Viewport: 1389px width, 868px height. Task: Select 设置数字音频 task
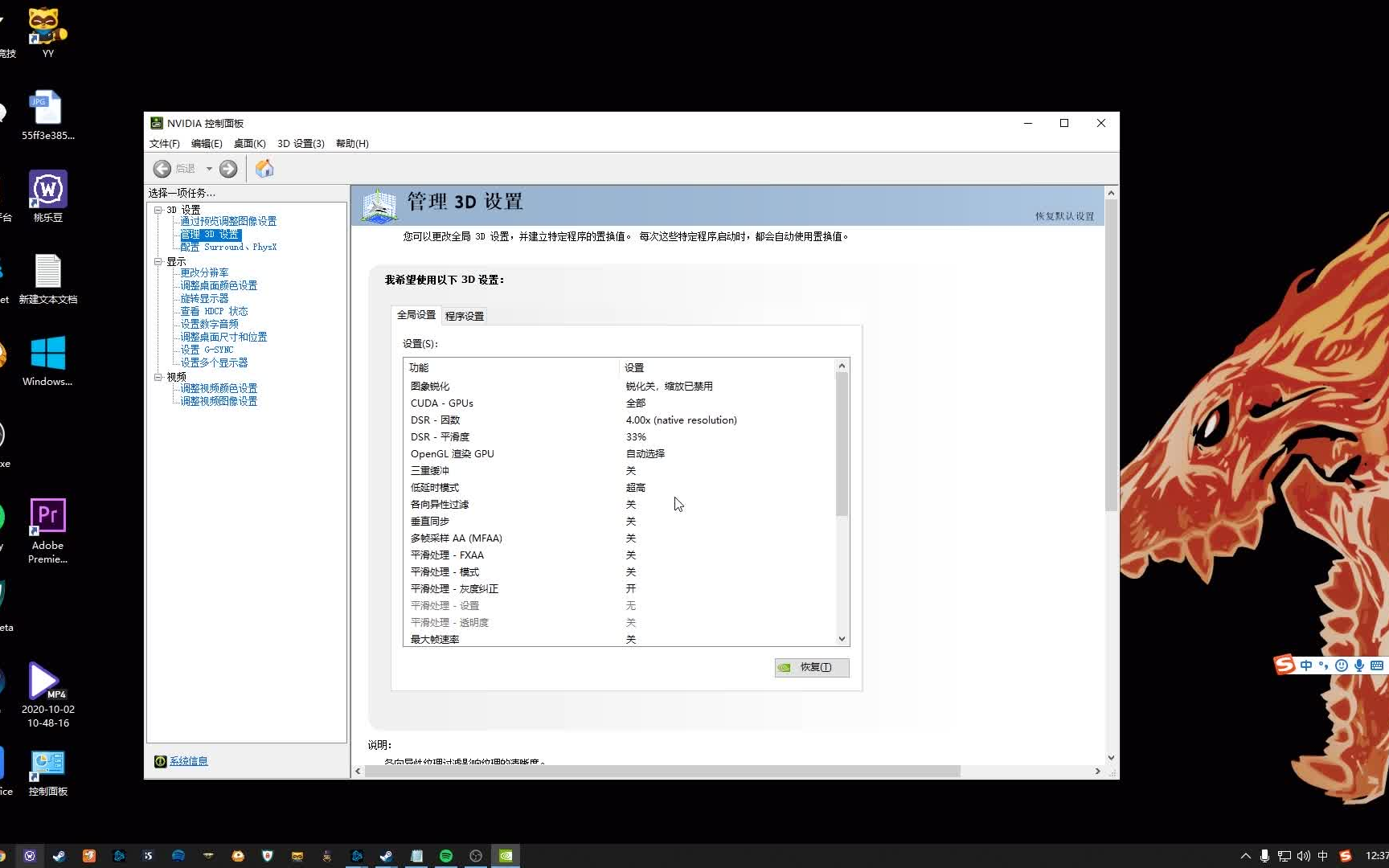point(209,325)
